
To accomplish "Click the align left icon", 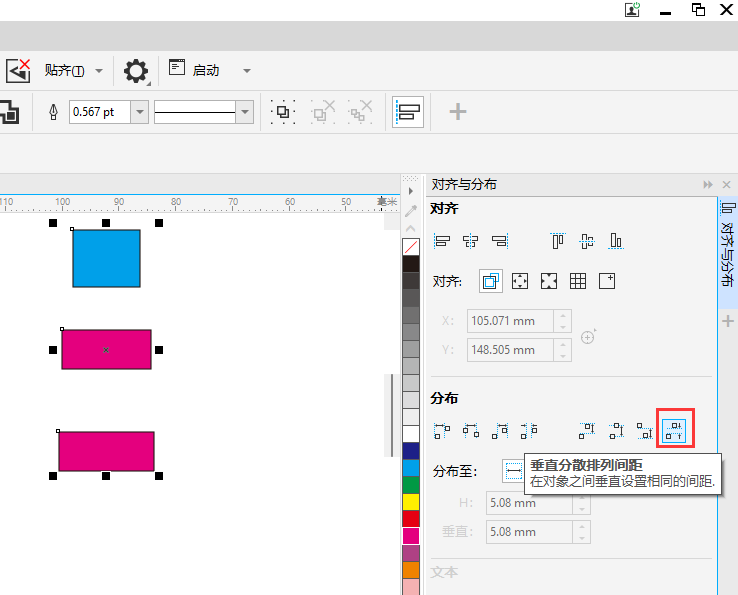I will click(x=442, y=241).
